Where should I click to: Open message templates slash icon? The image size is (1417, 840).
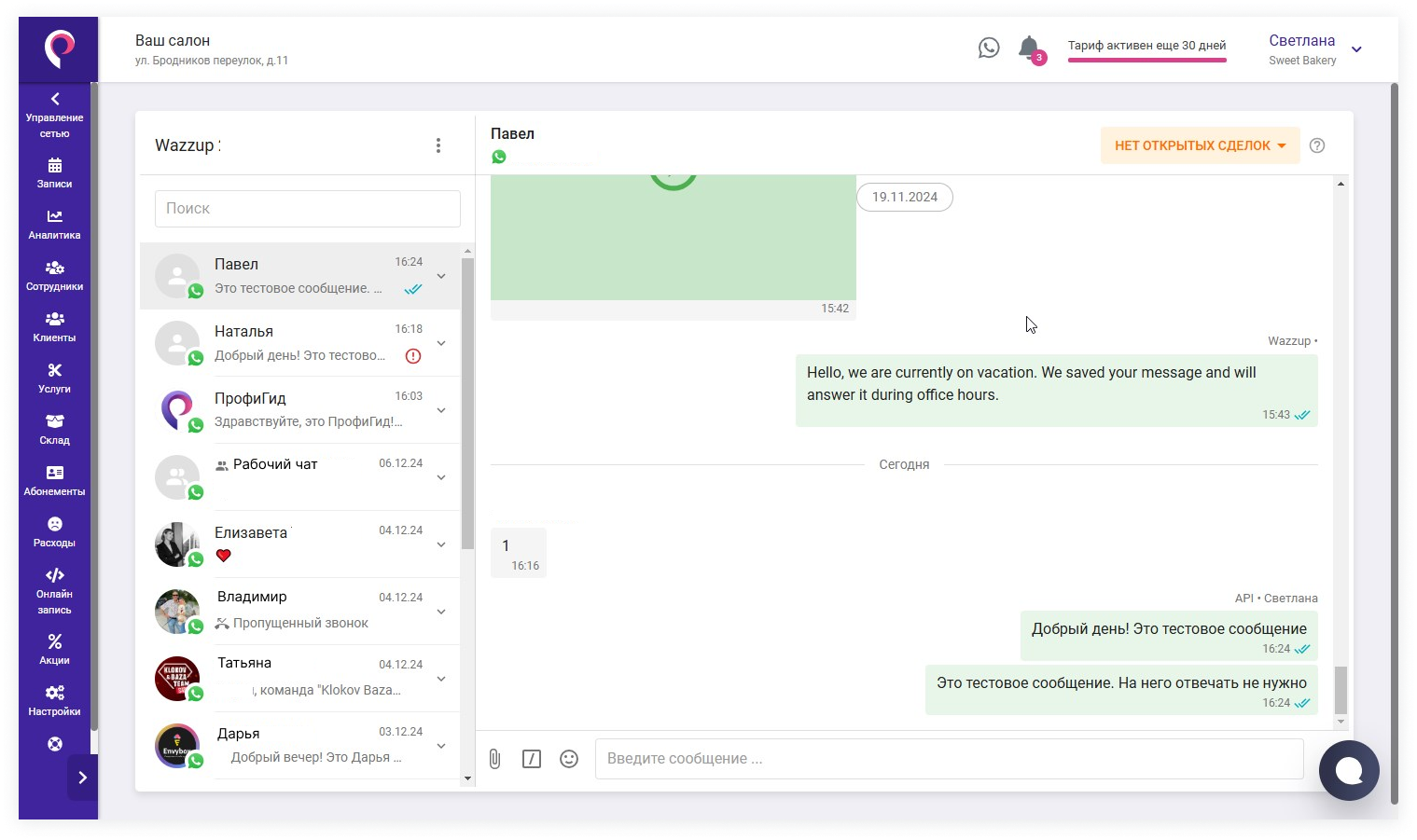[532, 759]
